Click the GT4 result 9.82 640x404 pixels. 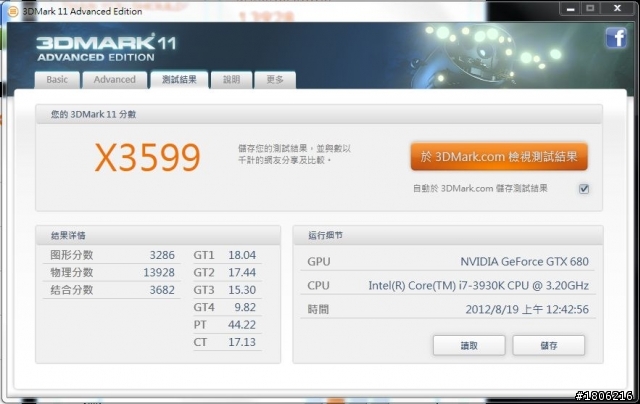pos(245,307)
